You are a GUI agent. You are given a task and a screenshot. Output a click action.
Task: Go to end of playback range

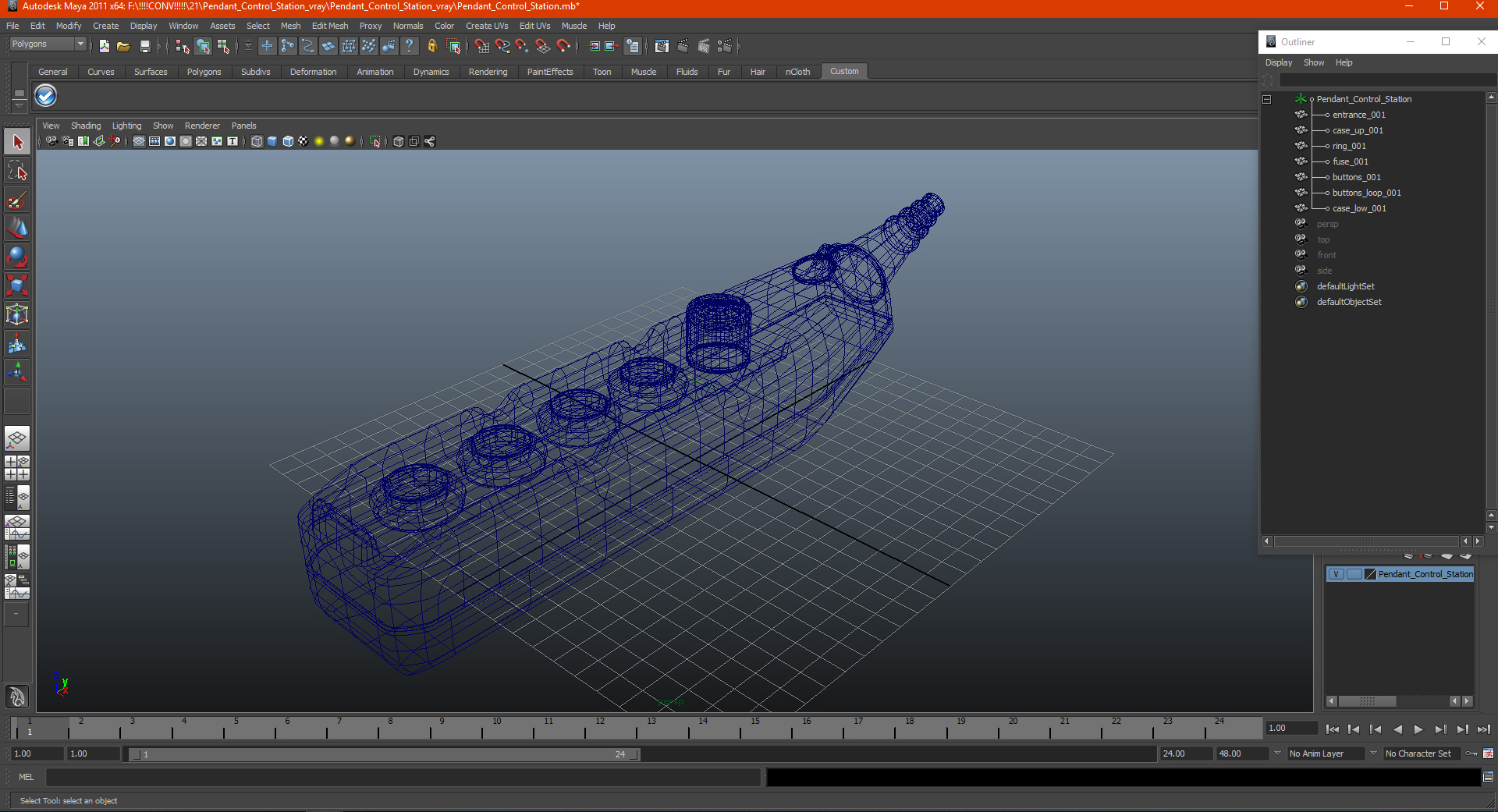(x=1483, y=729)
